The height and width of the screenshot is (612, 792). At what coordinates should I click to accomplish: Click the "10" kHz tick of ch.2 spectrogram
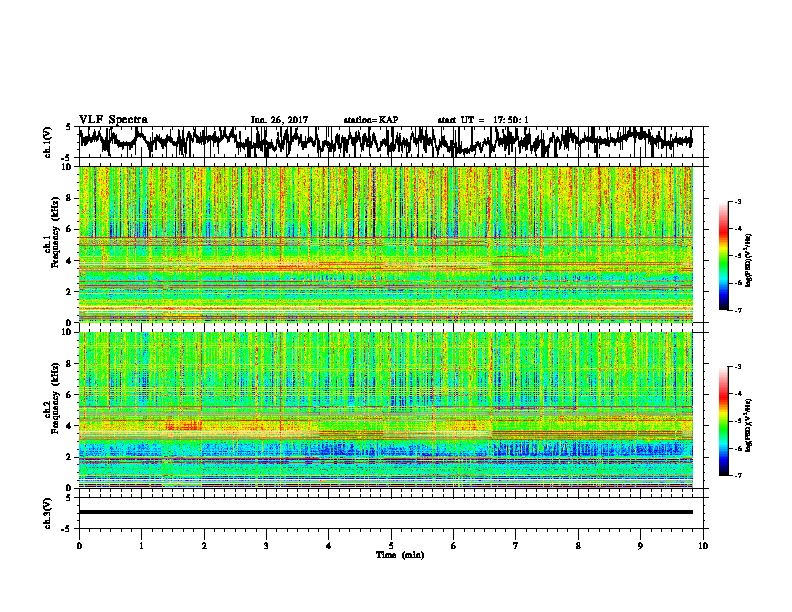click(x=69, y=332)
